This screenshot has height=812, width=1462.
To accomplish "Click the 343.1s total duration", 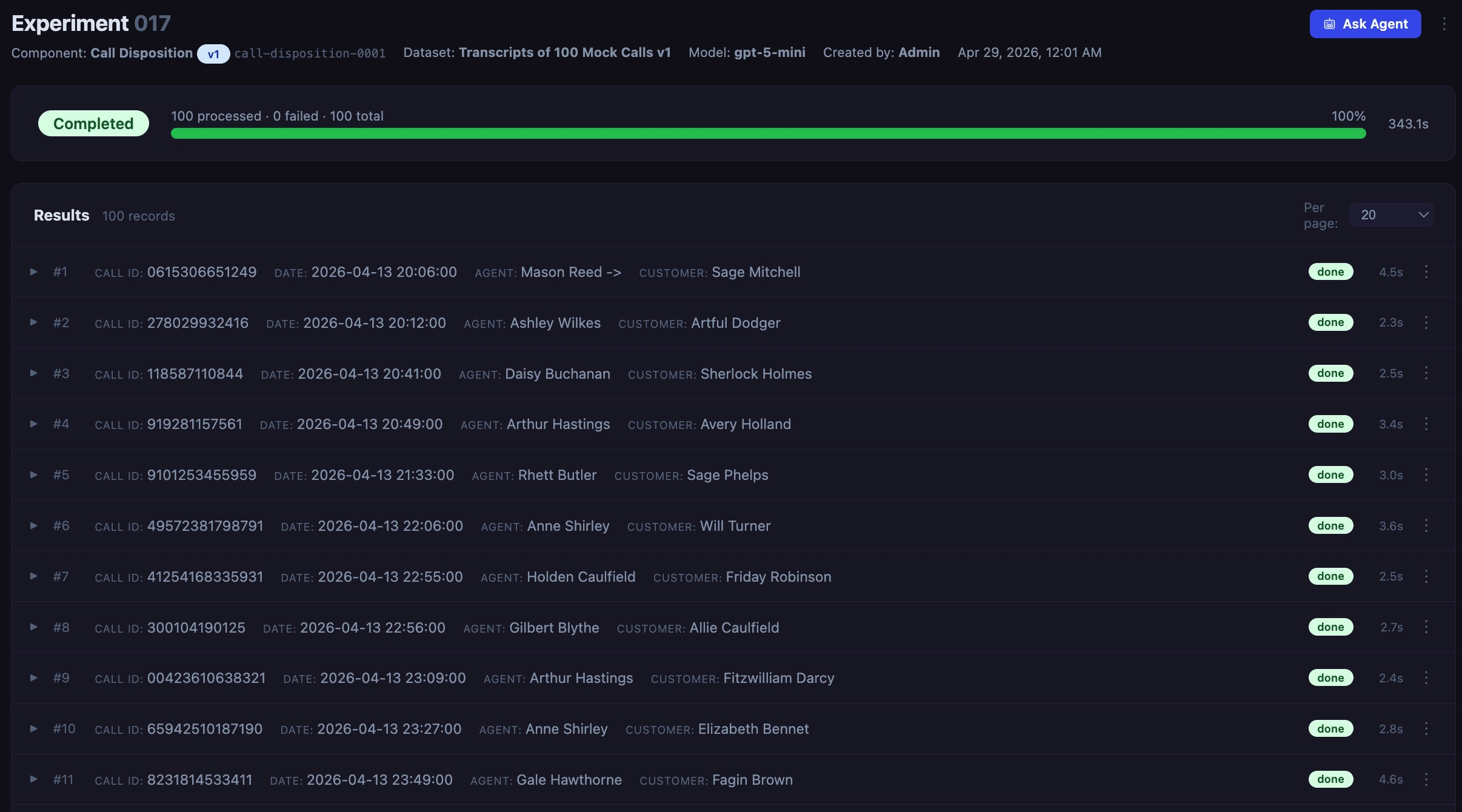I will [1408, 124].
